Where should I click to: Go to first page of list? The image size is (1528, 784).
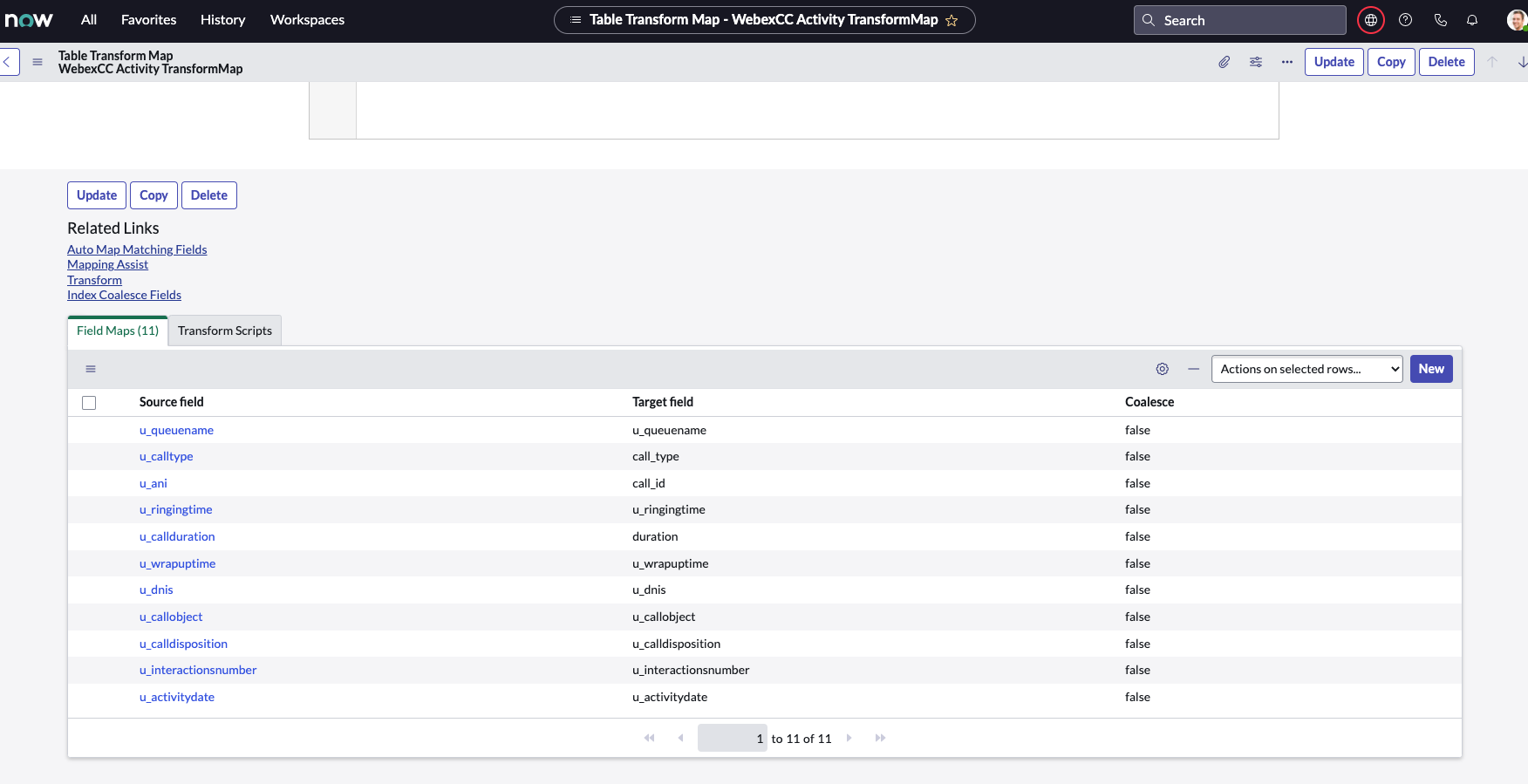click(650, 738)
